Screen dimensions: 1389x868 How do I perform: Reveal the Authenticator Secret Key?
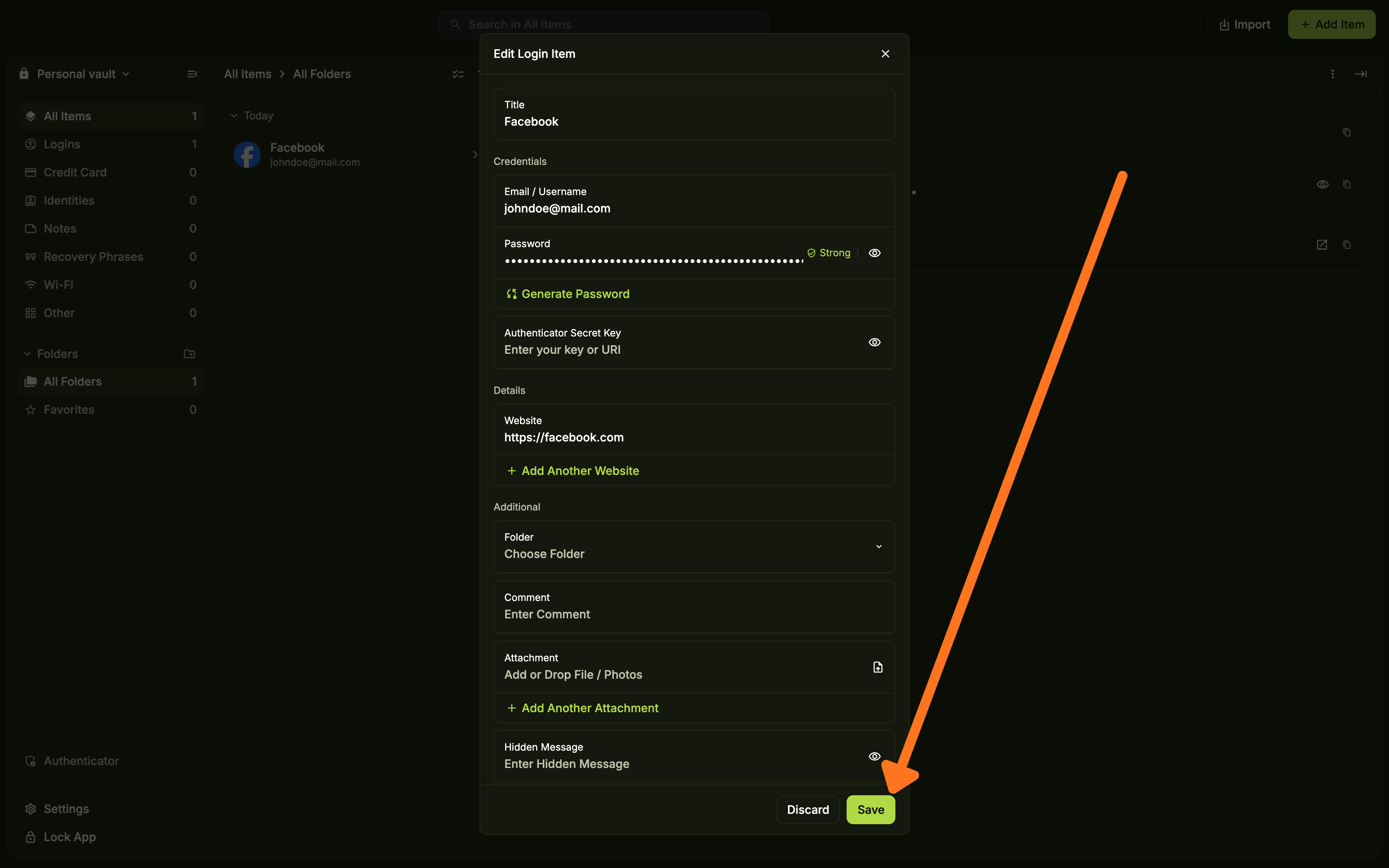point(874,342)
